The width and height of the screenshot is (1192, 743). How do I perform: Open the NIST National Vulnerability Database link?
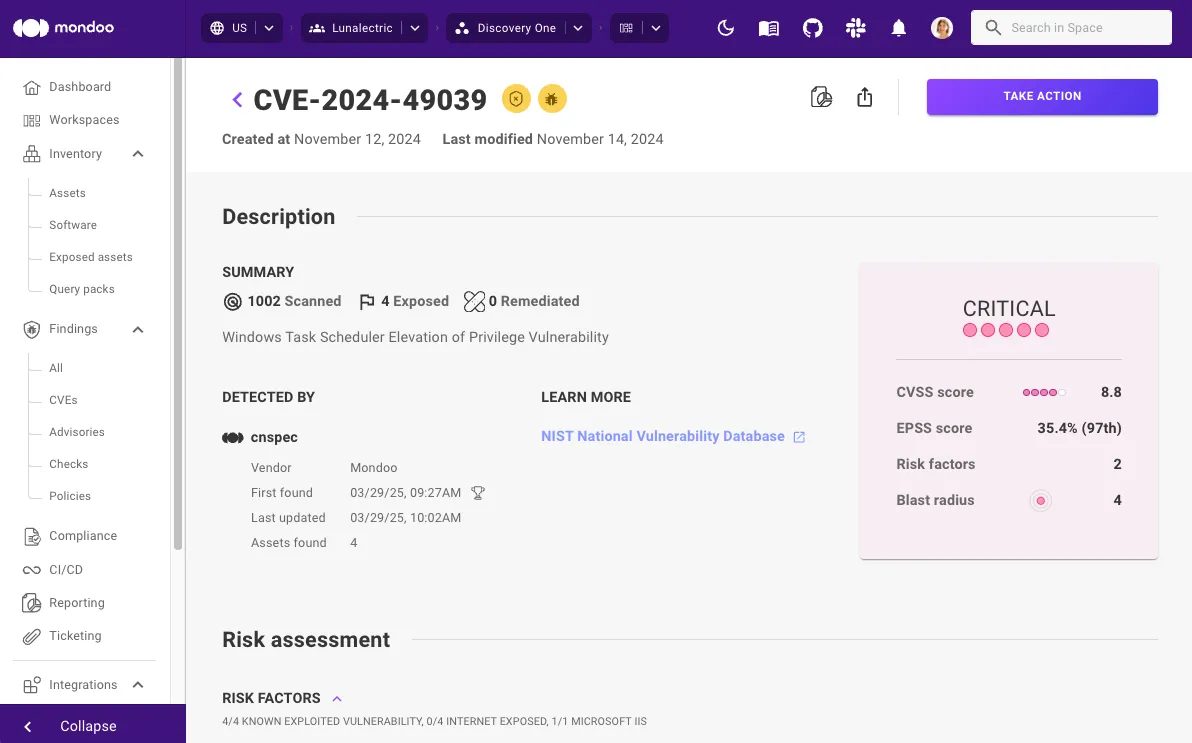(x=665, y=436)
